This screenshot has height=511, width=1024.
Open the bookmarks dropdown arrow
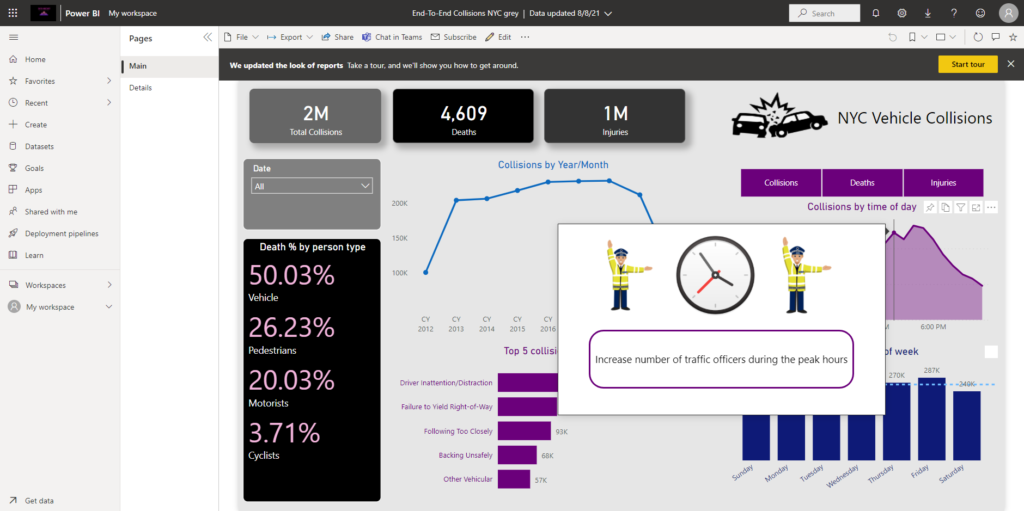point(924,37)
